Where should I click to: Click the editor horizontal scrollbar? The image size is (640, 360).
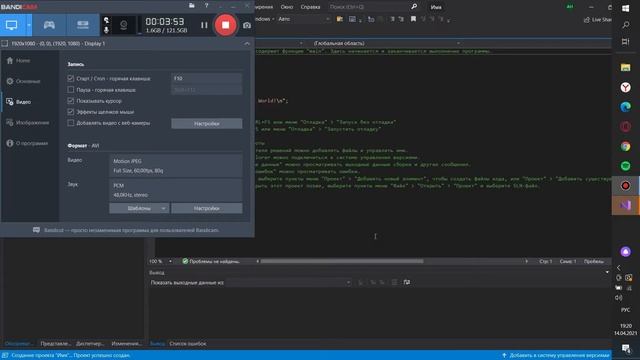(342, 261)
